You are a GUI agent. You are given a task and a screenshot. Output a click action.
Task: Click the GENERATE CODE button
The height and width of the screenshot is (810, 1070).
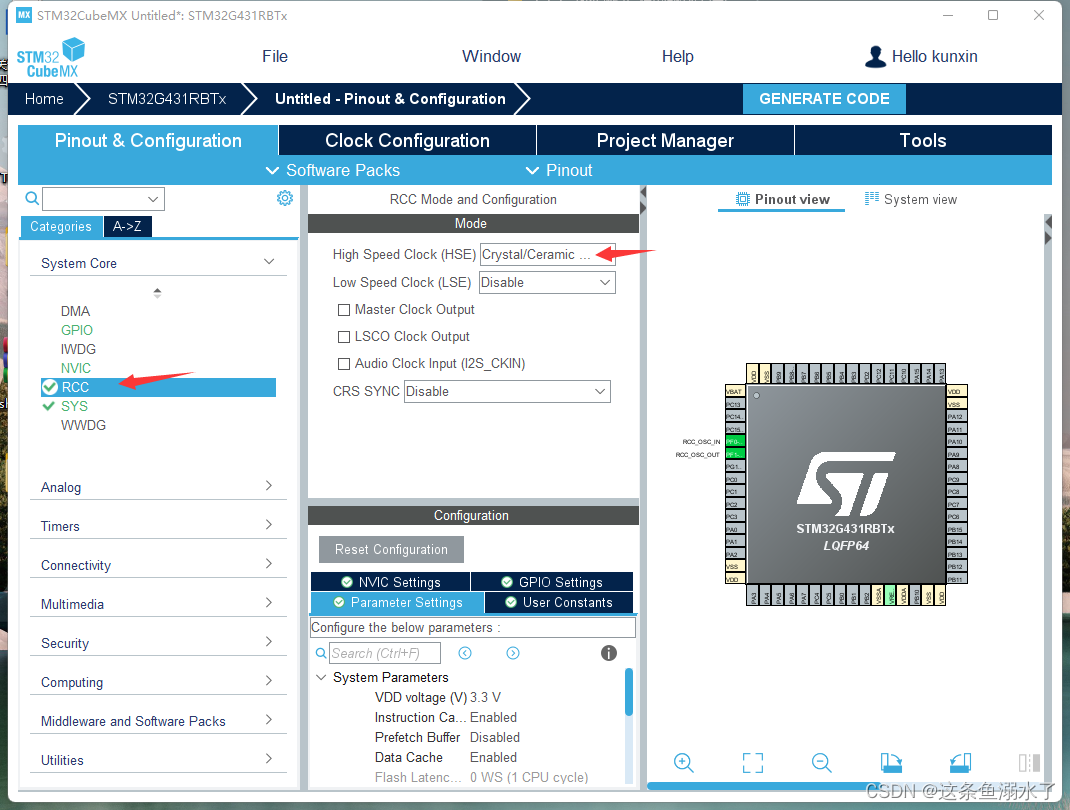point(824,98)
